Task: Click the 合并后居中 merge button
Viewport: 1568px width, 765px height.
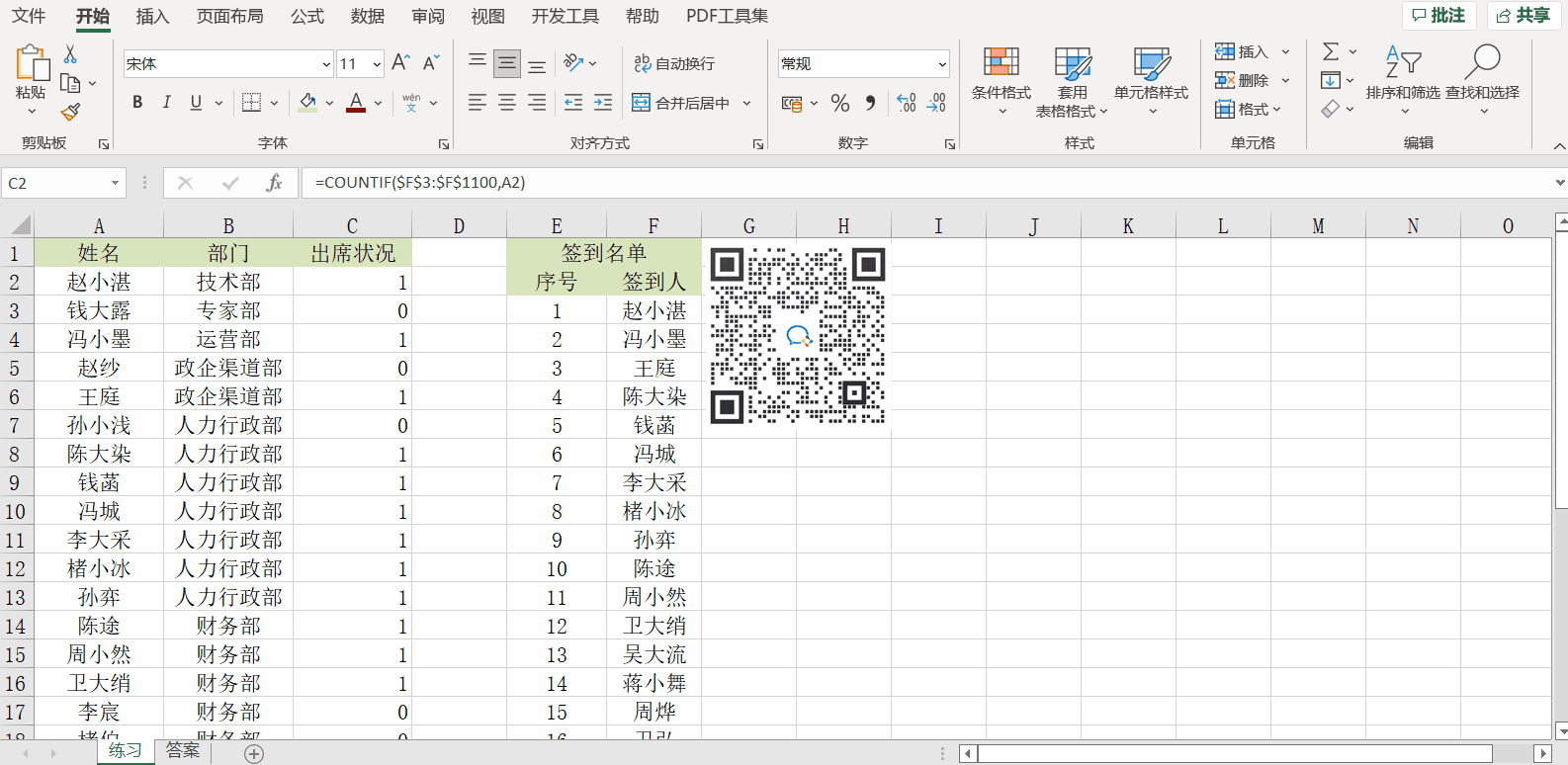Action: click(681, 103)
